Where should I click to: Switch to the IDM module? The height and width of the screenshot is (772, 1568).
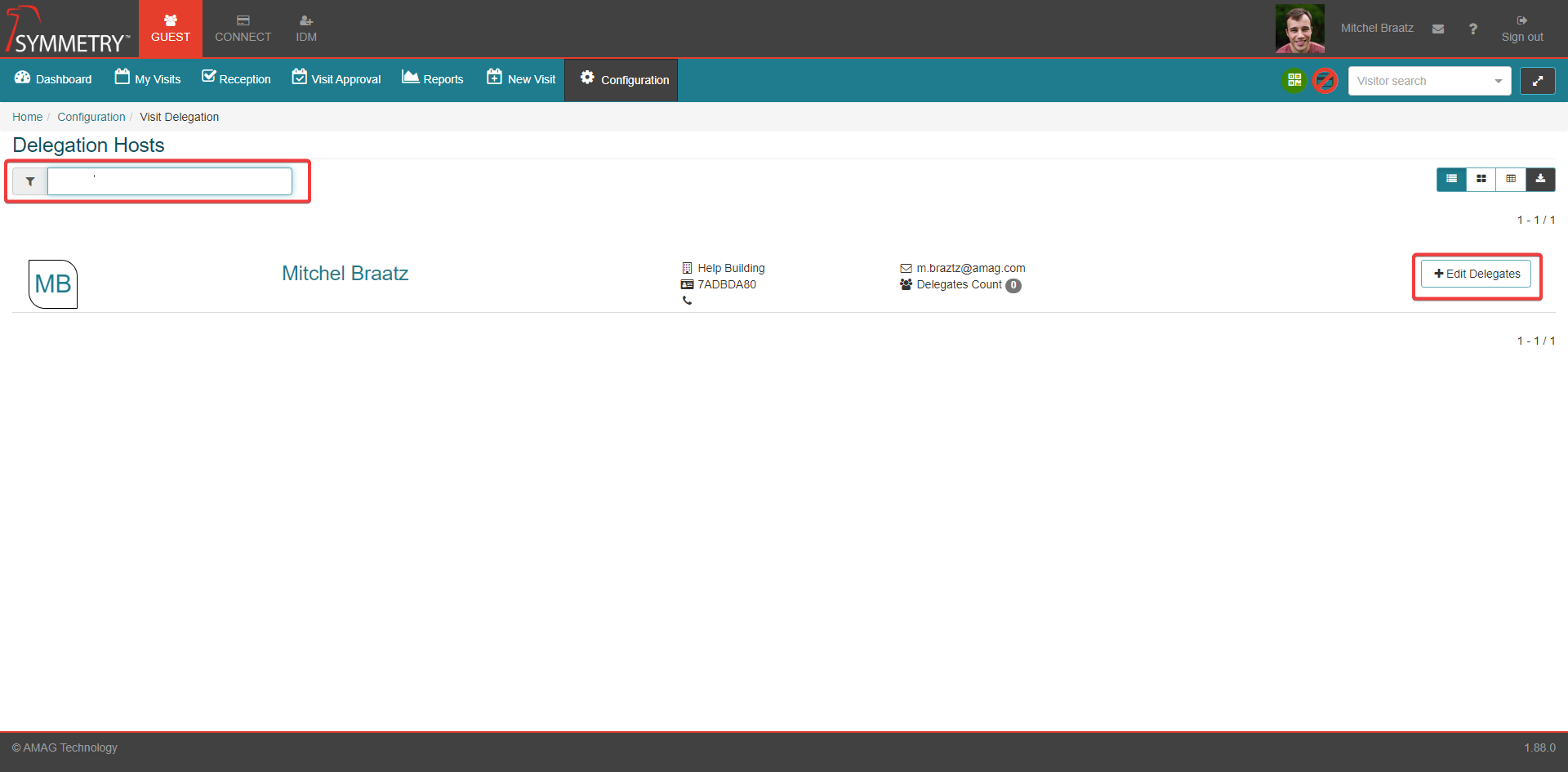click(x=306, y=29)
